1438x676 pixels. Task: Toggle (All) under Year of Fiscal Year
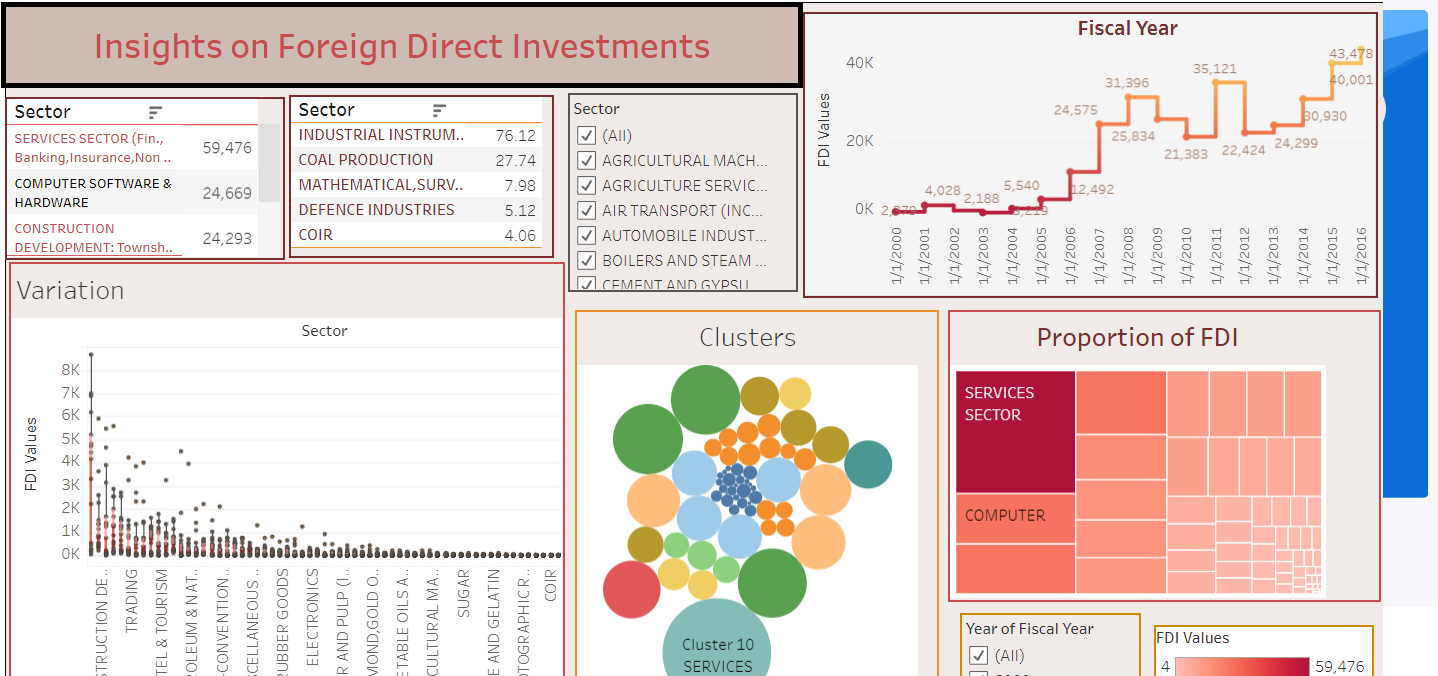979,656
